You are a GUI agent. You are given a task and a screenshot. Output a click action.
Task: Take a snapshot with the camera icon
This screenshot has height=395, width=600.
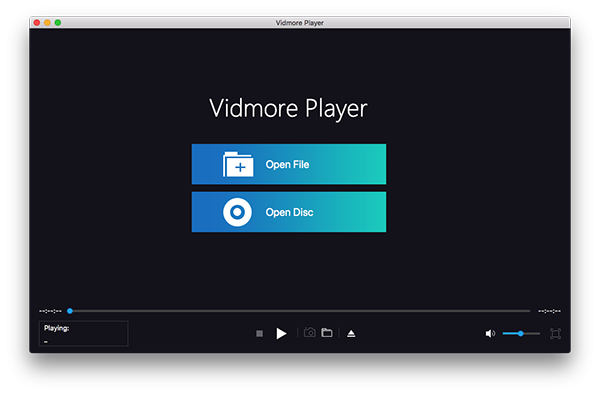point(310,333)
